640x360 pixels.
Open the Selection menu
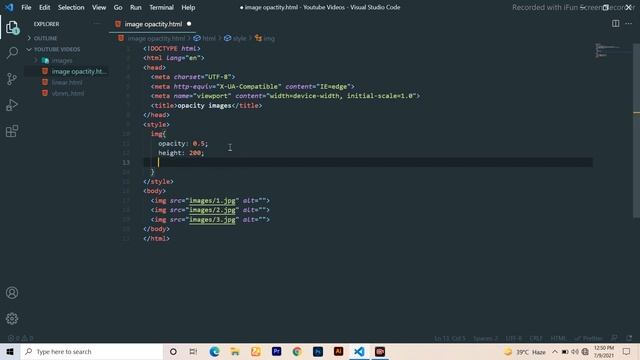click(x=71, y=7)
